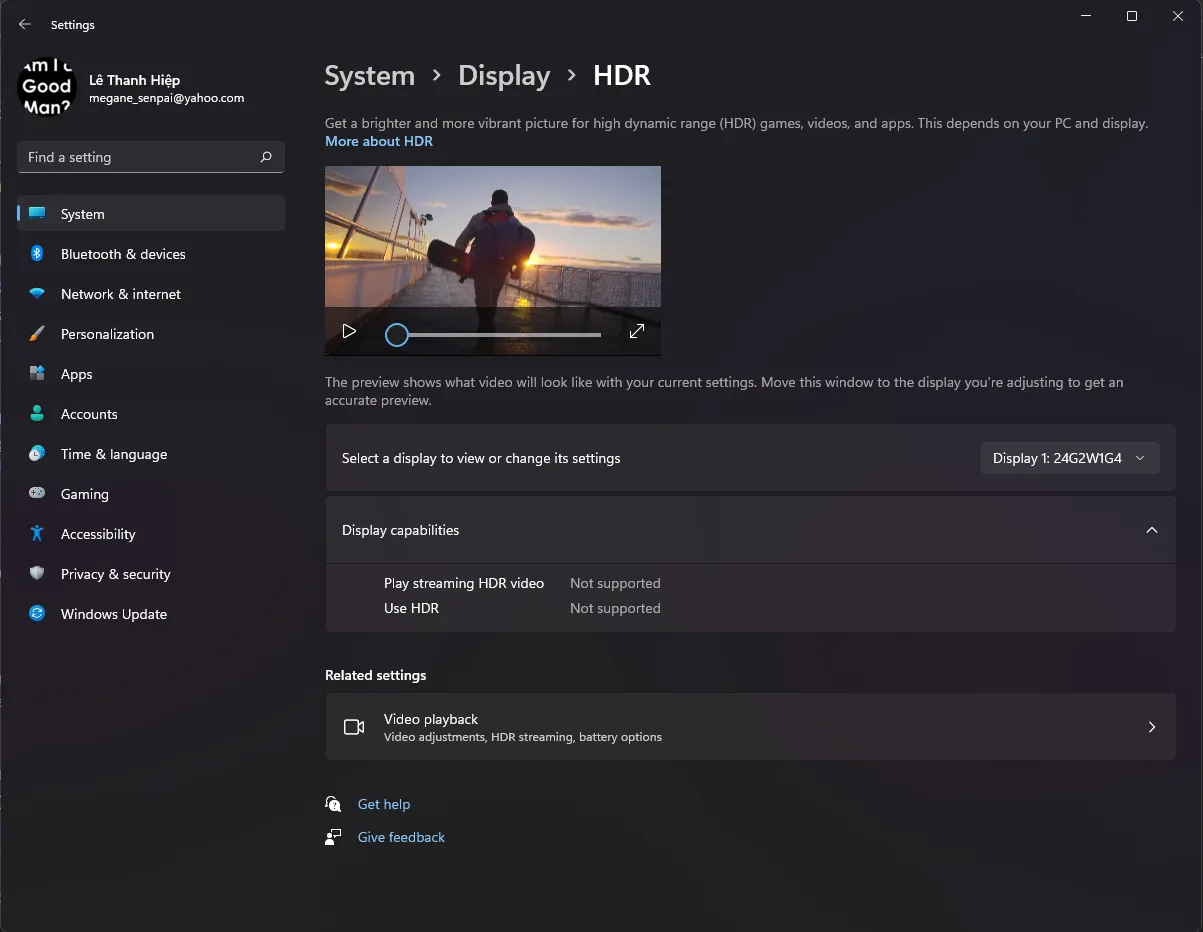Select the Bluetooth & devices icon

click(x=37, y=254)
